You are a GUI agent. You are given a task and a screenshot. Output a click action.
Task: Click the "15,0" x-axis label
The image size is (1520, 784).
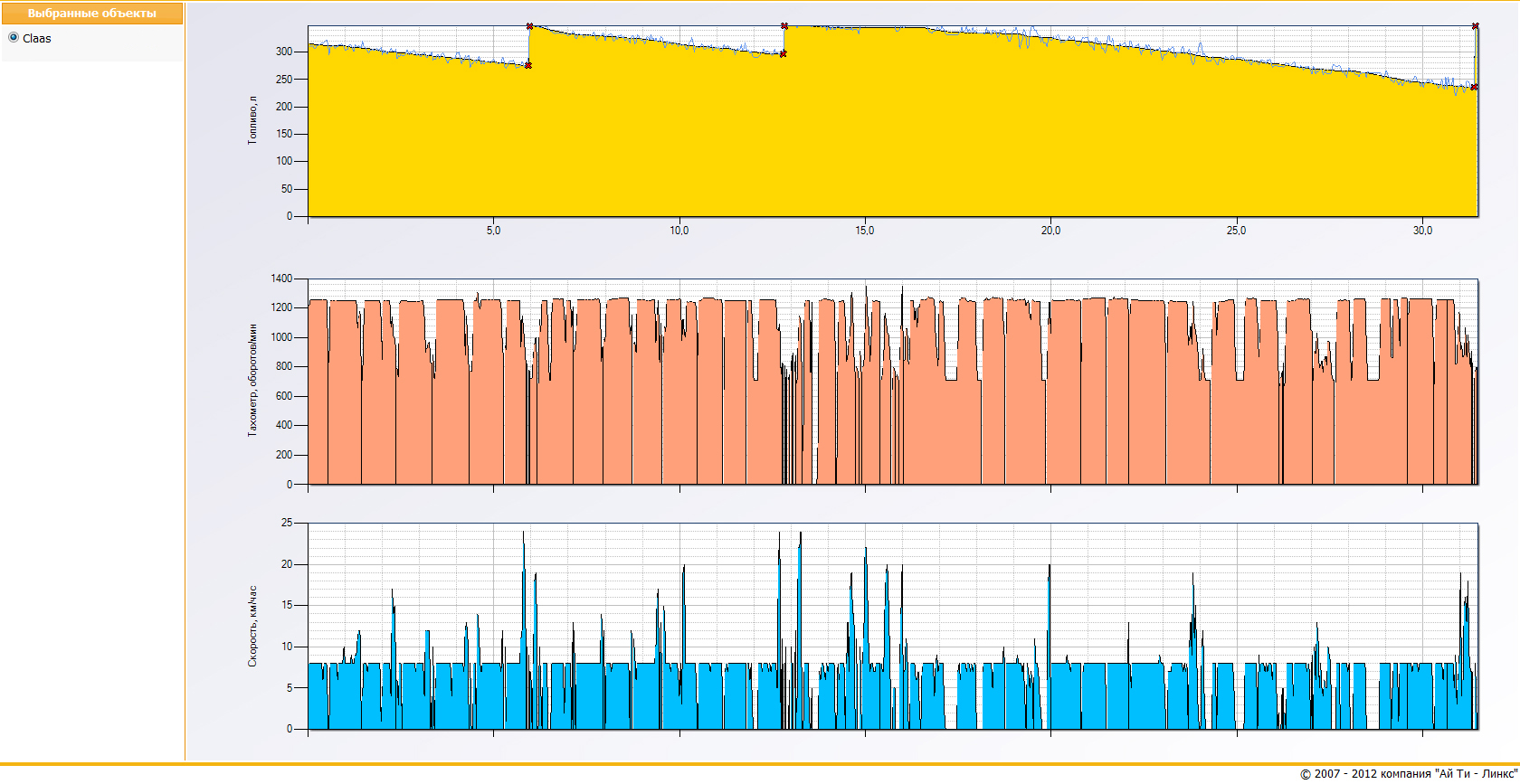865,231
